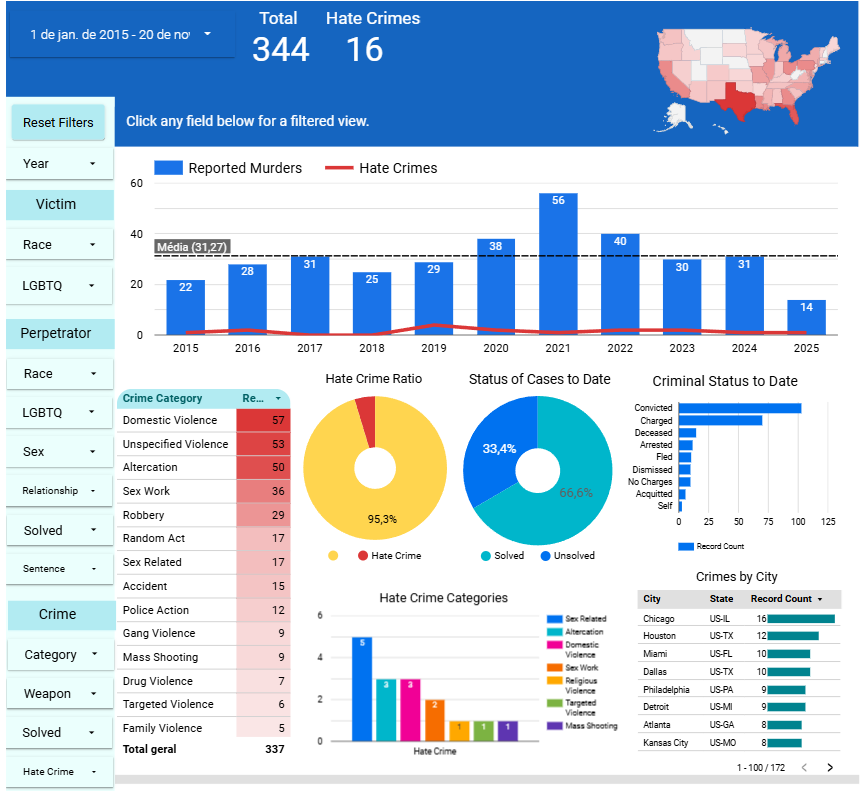Click the red Hate Crime legend dot
Image resolution: width=867 pixels, height=791 pixels.
[363, 556]
